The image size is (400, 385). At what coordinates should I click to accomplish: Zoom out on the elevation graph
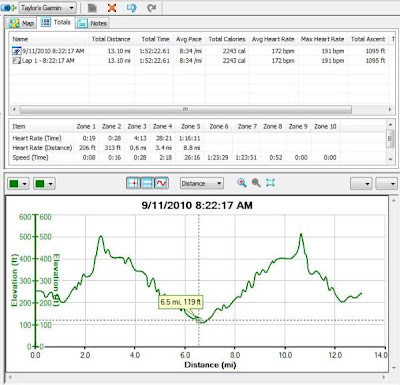256,183
